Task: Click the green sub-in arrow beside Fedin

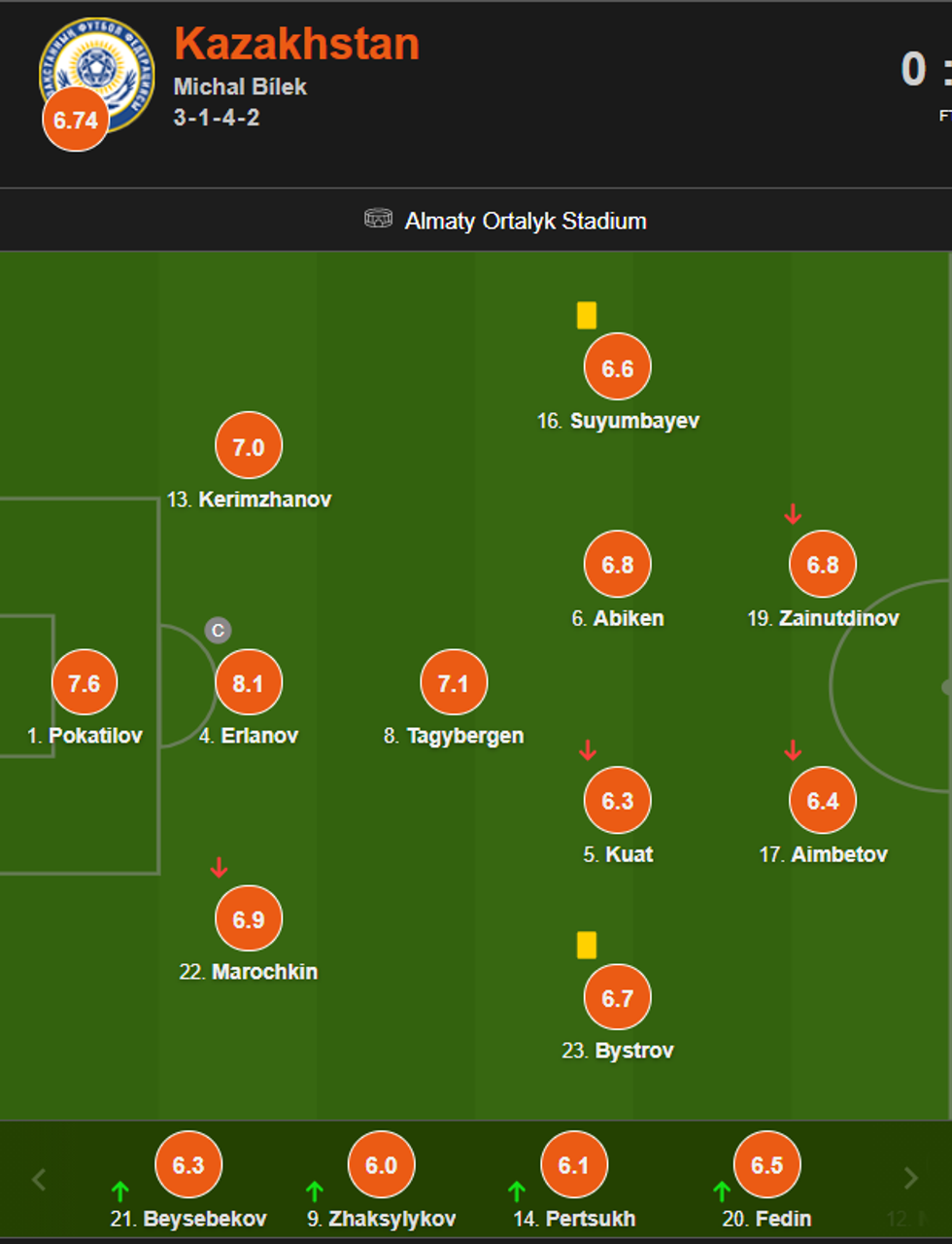Action: (722, 1192)
